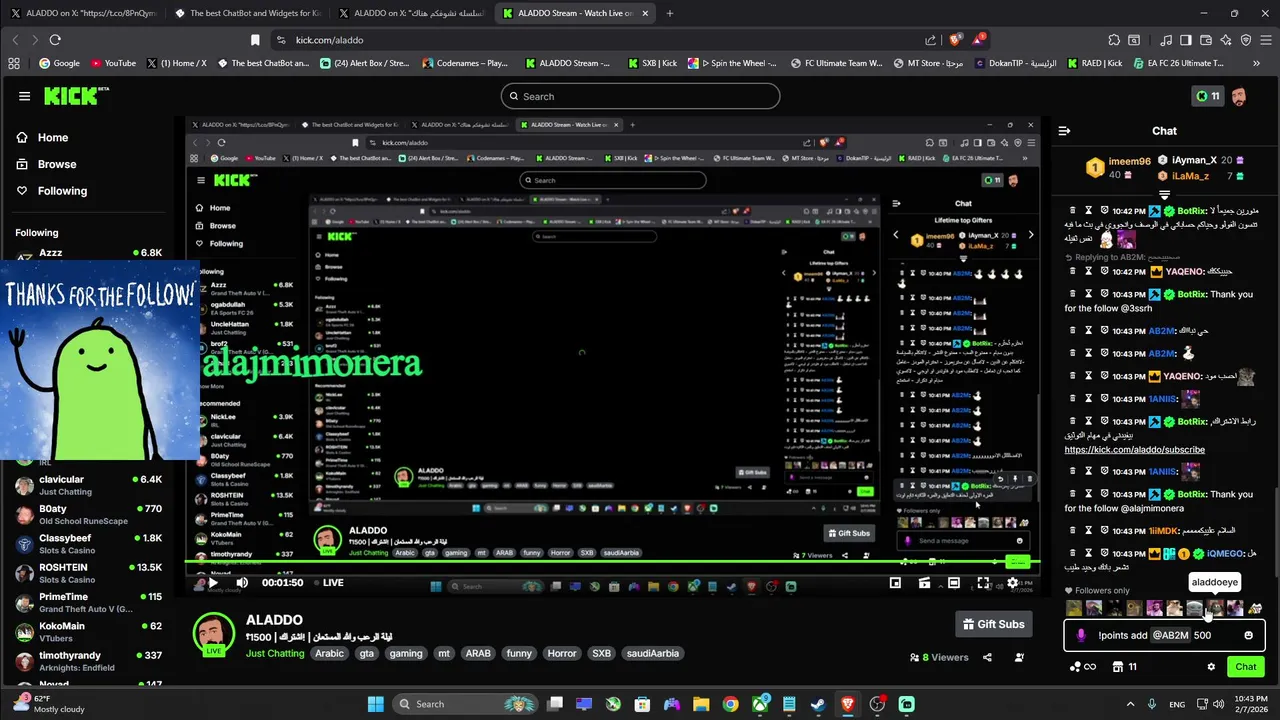Open the KICKs balance button showing 11
Screen dimensions: 1280x720
coord(1208,96)
